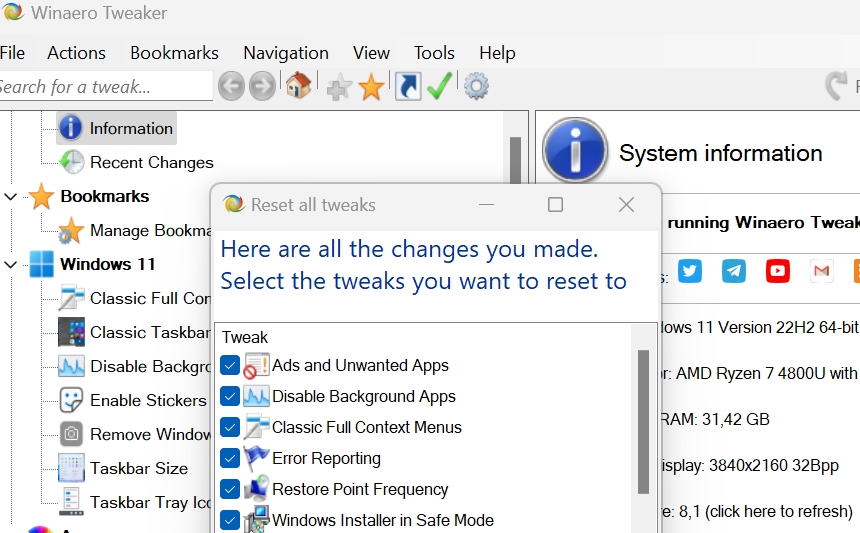
Task: Uncheck Disable Background Apps checkbox
Action: pos(229,397)
